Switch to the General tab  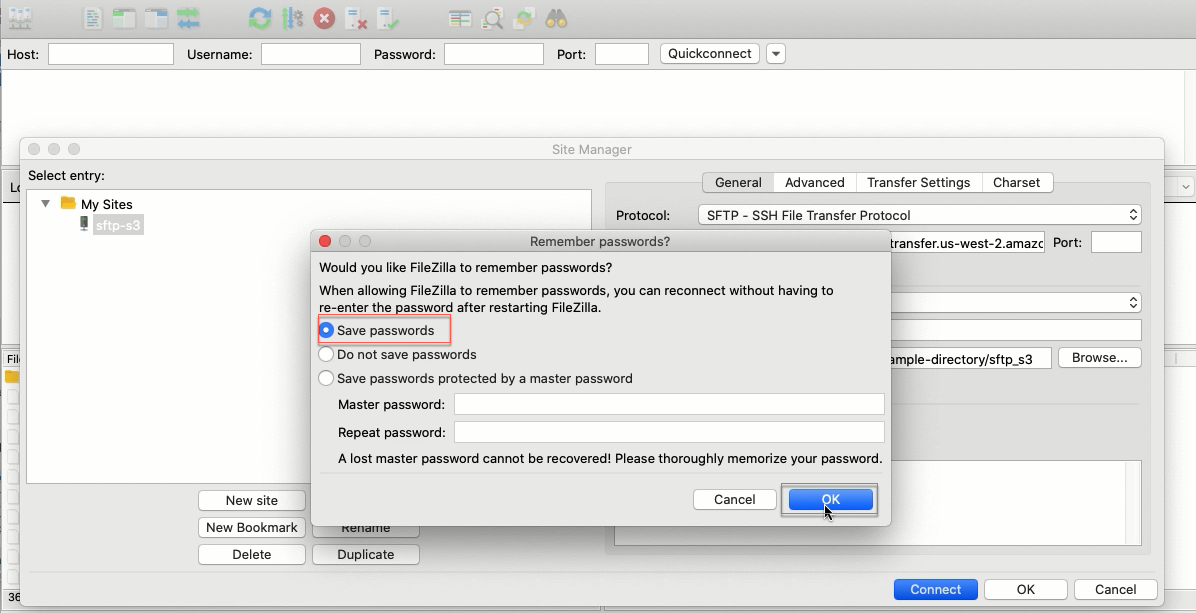(x=738, y=183)
